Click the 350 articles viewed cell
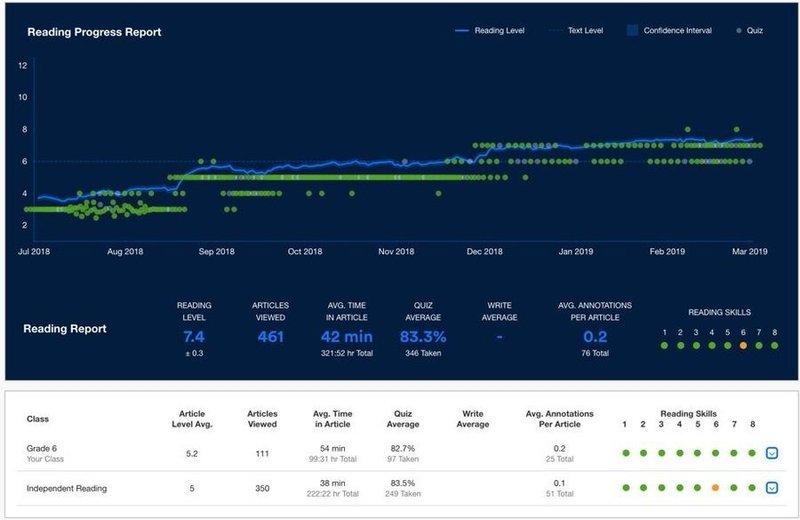The width and height of the screenshot is (800, 520). tap(262, 488)
